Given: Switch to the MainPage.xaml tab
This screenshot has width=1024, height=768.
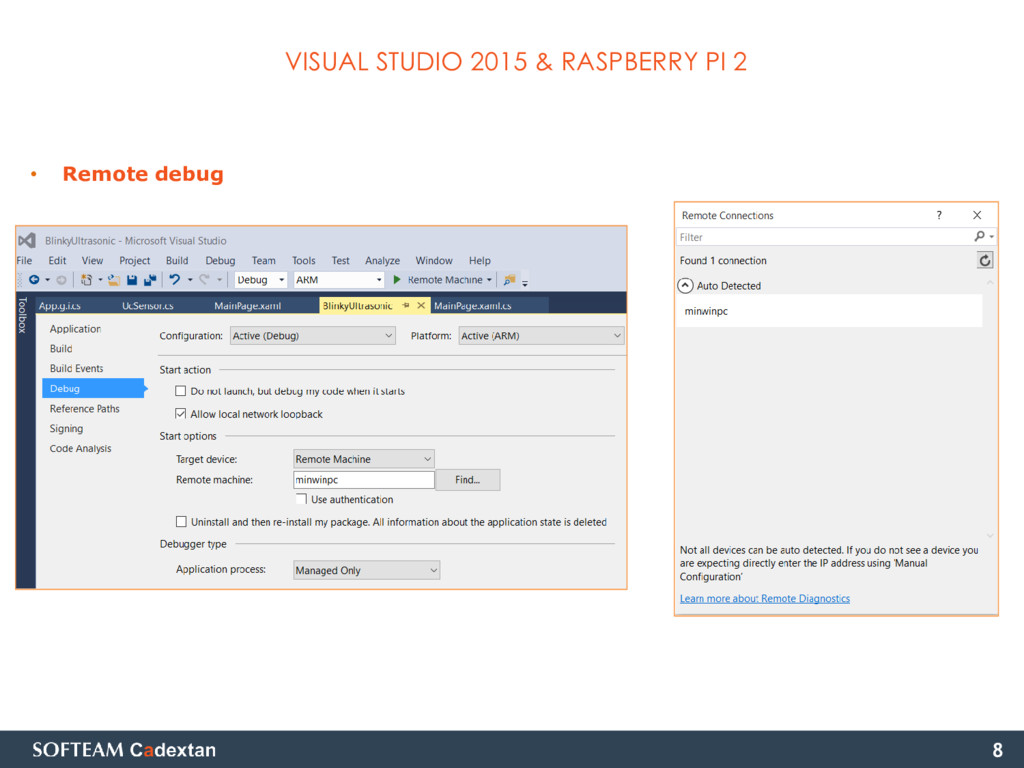Looking at the screenshot, I should pyautogui.click(x=248, y=305).
